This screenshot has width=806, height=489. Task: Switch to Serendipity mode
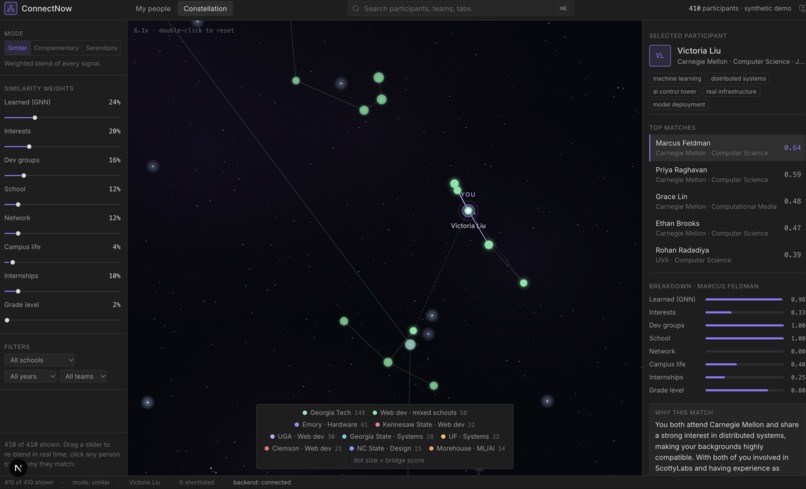(x=101, y=48)
